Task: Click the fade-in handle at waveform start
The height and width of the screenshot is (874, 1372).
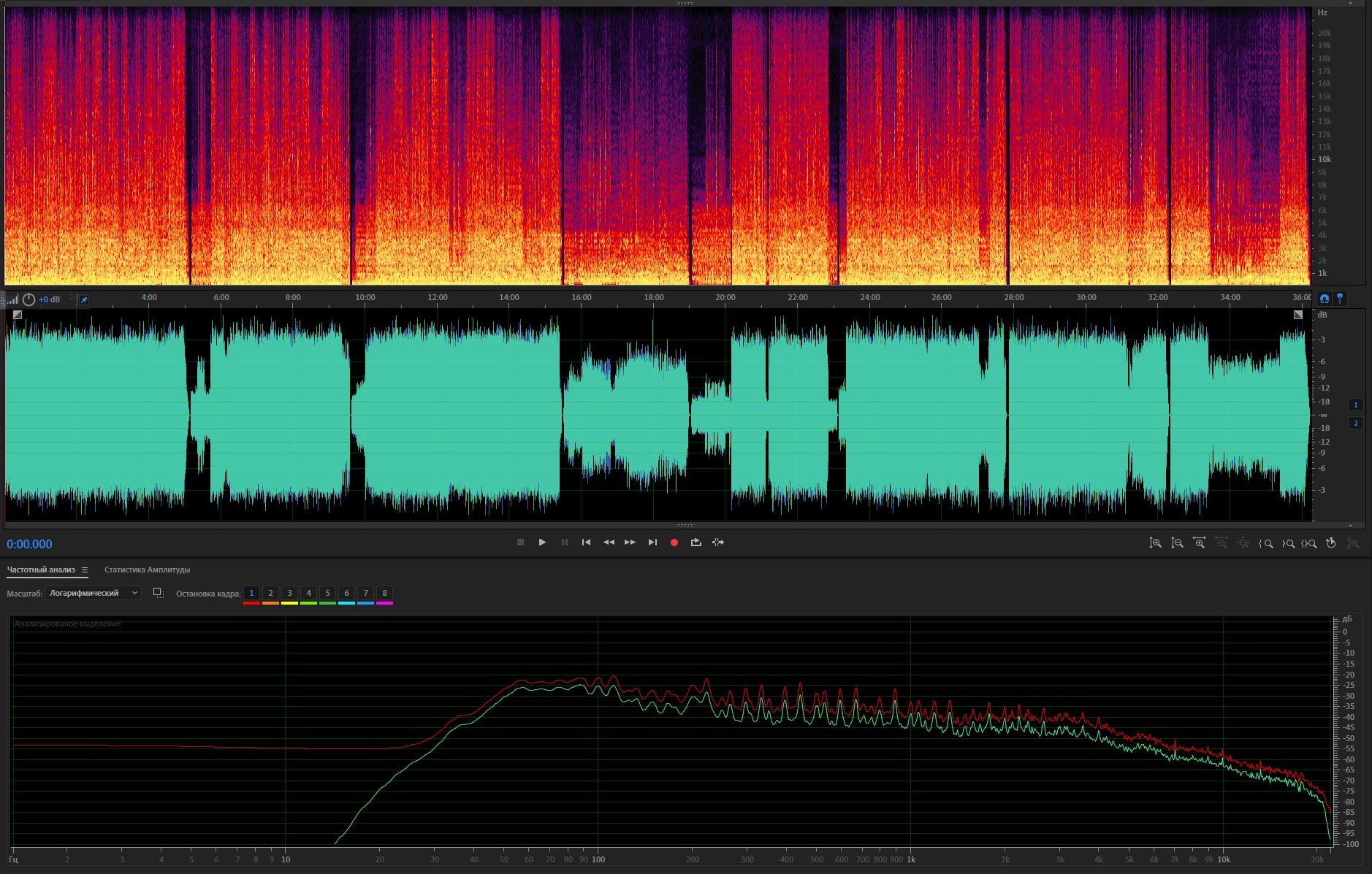Action: coord(18,315)
